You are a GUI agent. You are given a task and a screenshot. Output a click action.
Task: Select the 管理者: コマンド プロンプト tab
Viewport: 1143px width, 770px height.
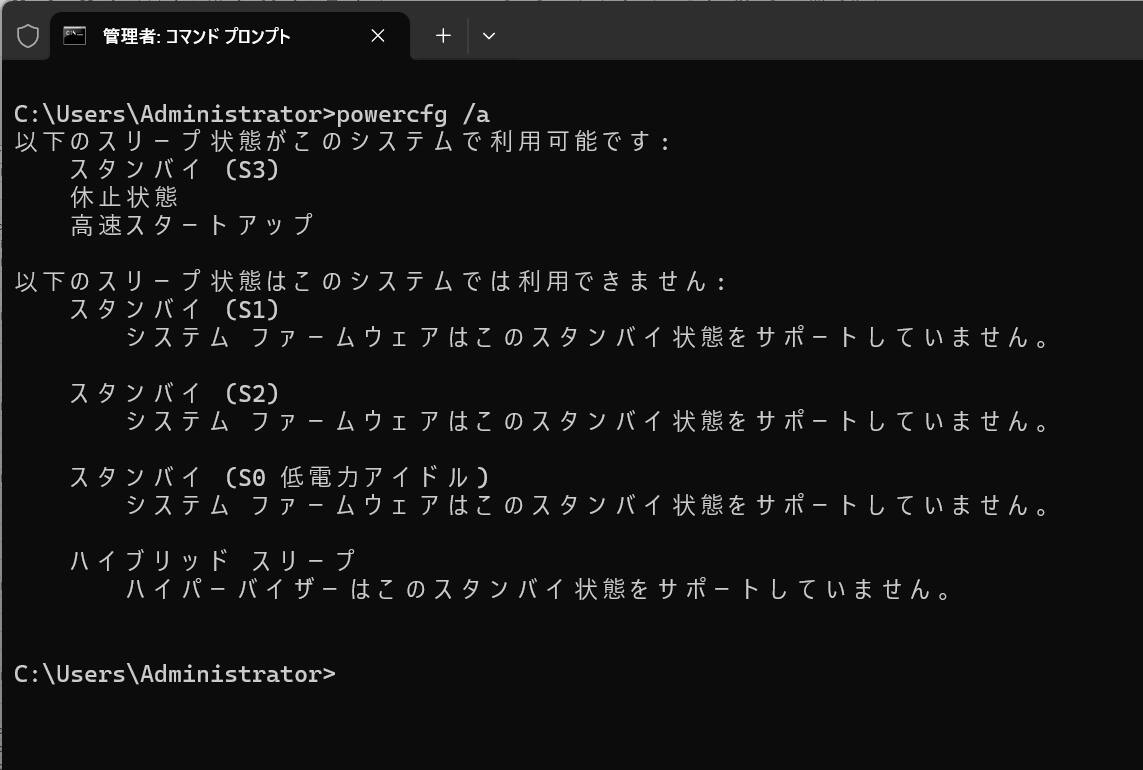pyautogui.click(x=196, y=36)
